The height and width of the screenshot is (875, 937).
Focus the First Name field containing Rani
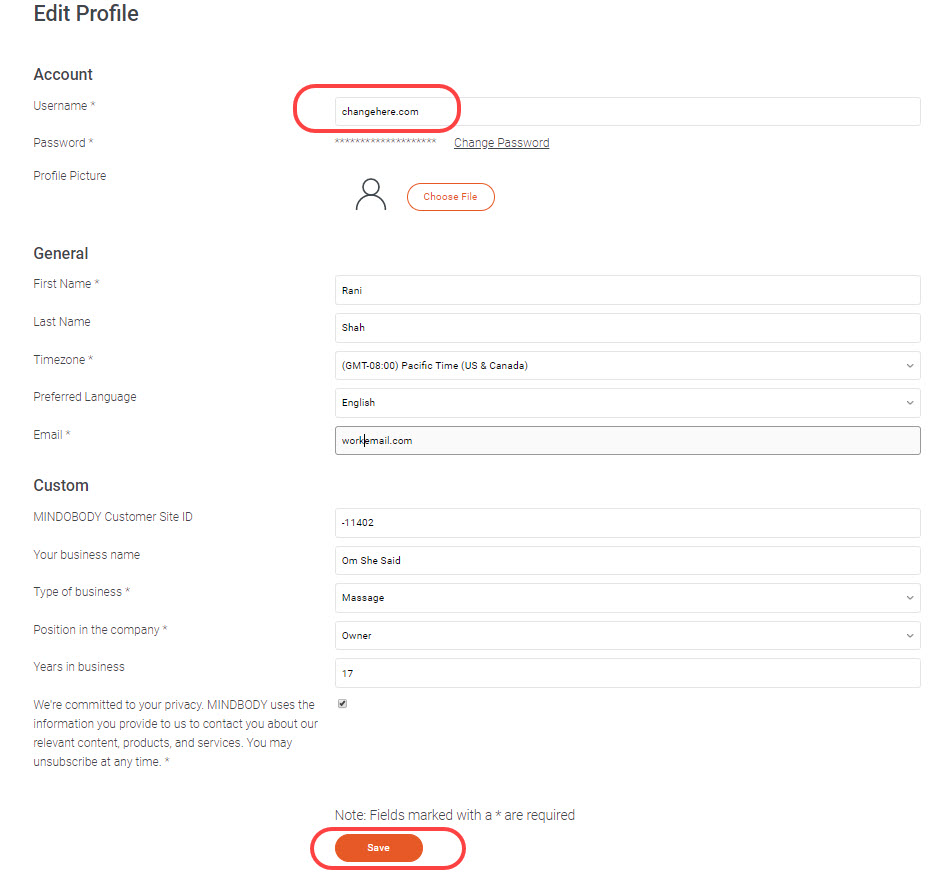[x=626, y=291]
